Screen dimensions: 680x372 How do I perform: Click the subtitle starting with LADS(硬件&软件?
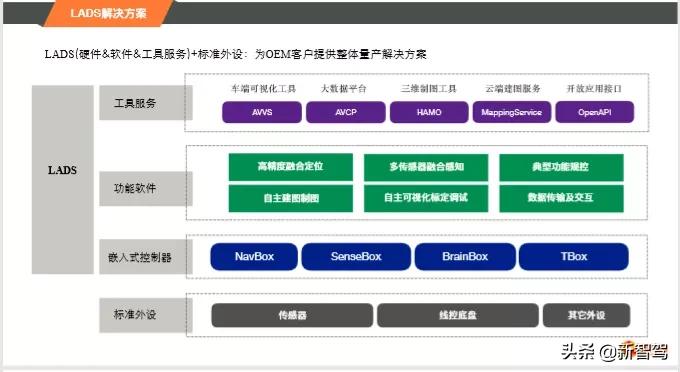pyautogui.click(x=235, y=54)
